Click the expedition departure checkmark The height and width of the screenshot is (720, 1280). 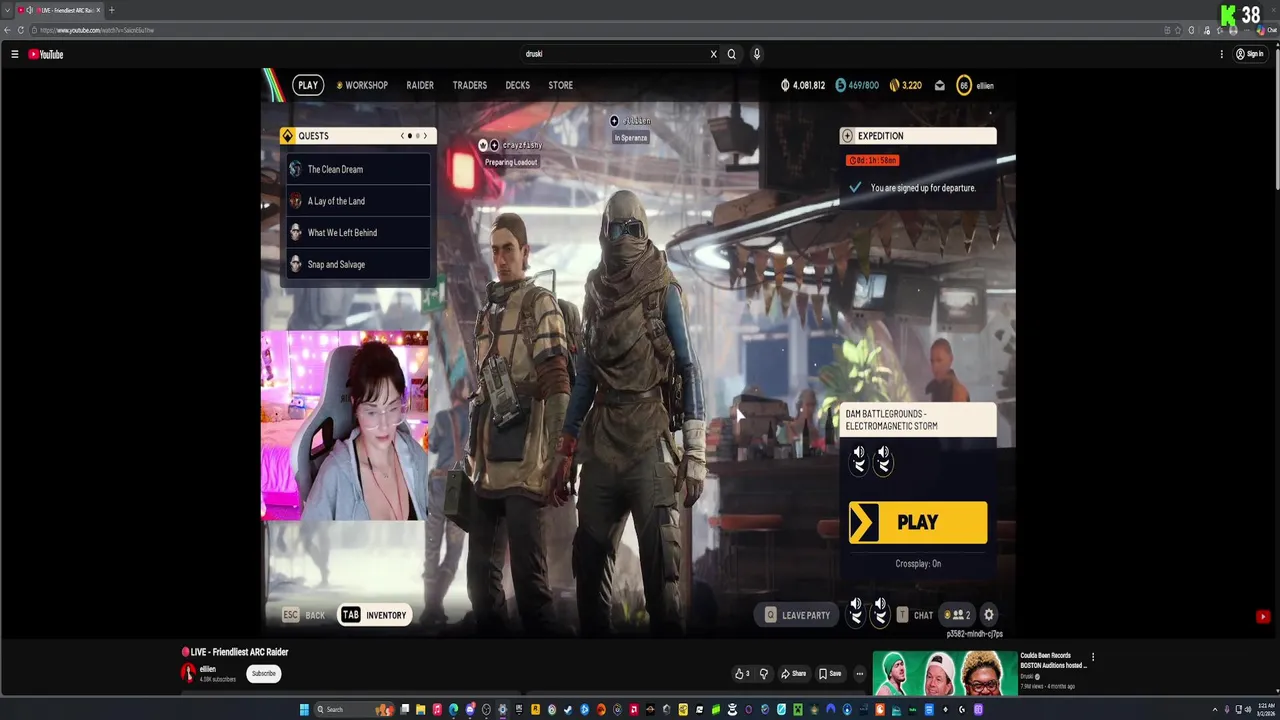point(855,187)
